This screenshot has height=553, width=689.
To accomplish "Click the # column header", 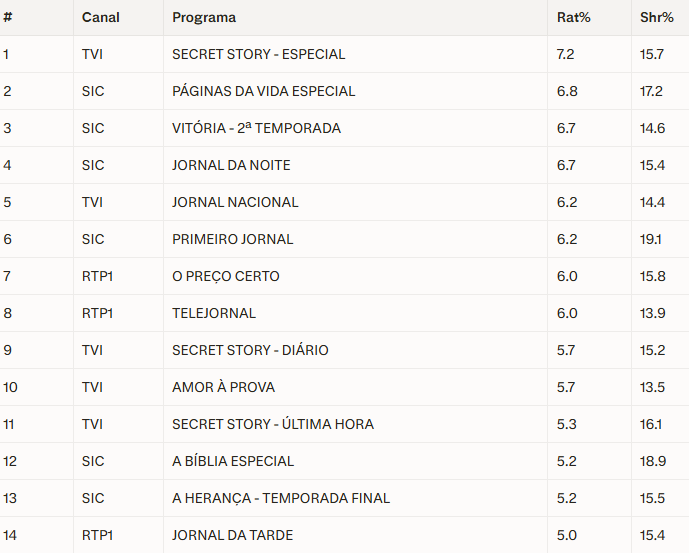I will (8, 18).
